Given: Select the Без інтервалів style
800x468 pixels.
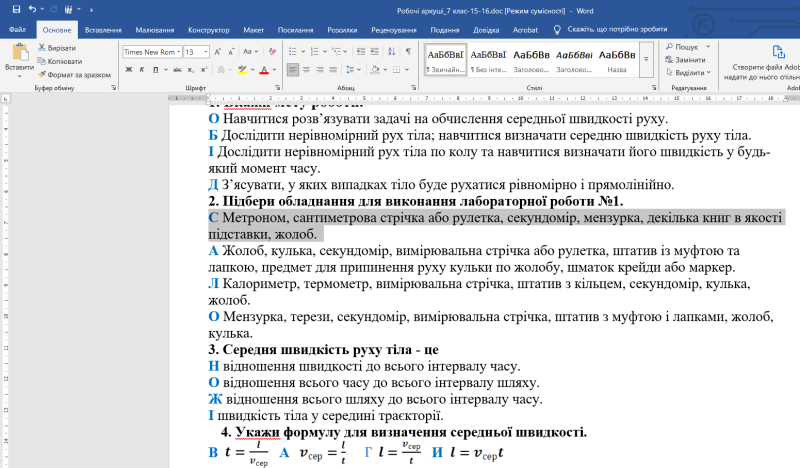Looking at the screenshot, I should pos(488,60).
